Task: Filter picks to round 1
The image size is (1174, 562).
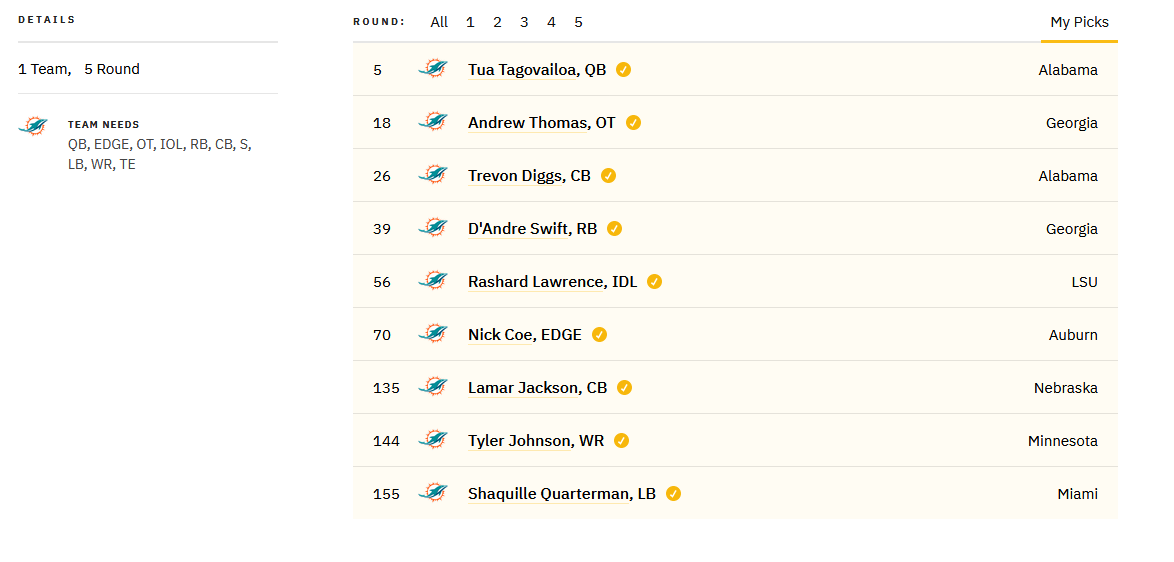Action: [x=470, y=22]
